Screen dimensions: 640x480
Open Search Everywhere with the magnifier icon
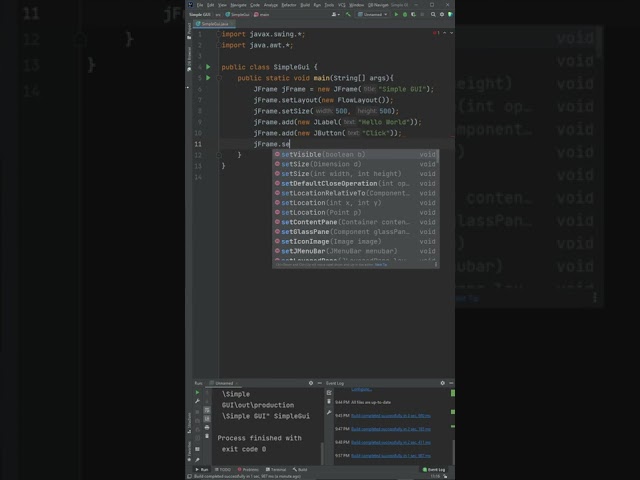433,14
